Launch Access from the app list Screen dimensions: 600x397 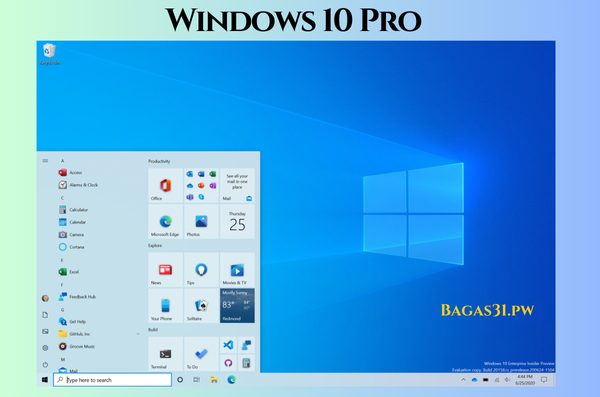(70, 173)
